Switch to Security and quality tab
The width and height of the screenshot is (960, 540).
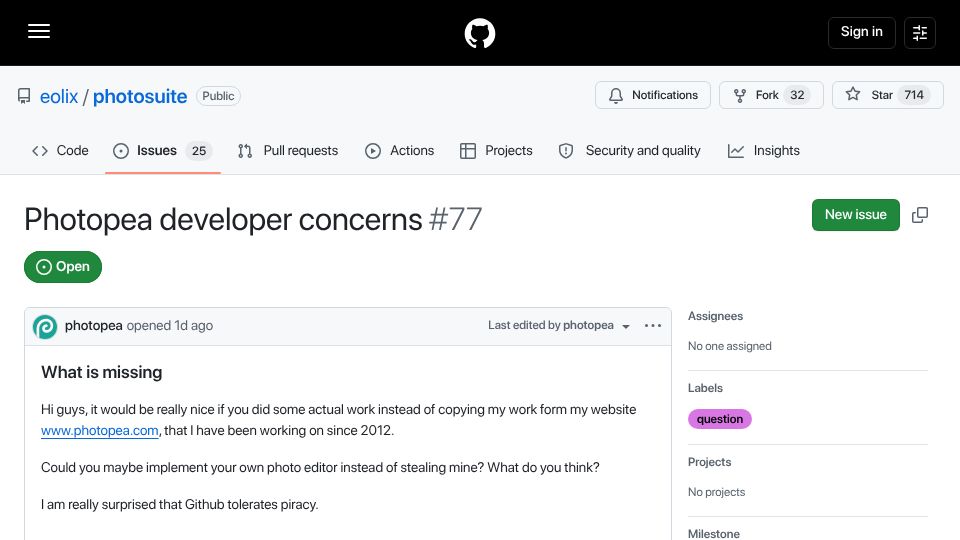[x=629, y=151]
